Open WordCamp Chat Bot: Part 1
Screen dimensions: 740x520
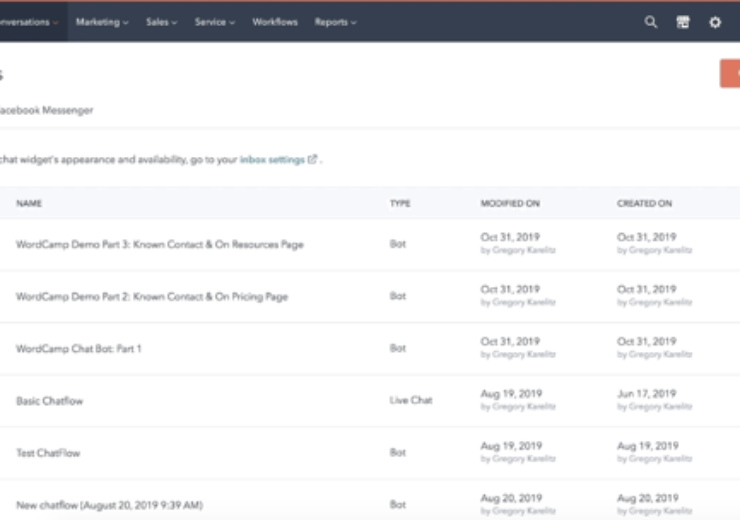click(x=79, y=349)
